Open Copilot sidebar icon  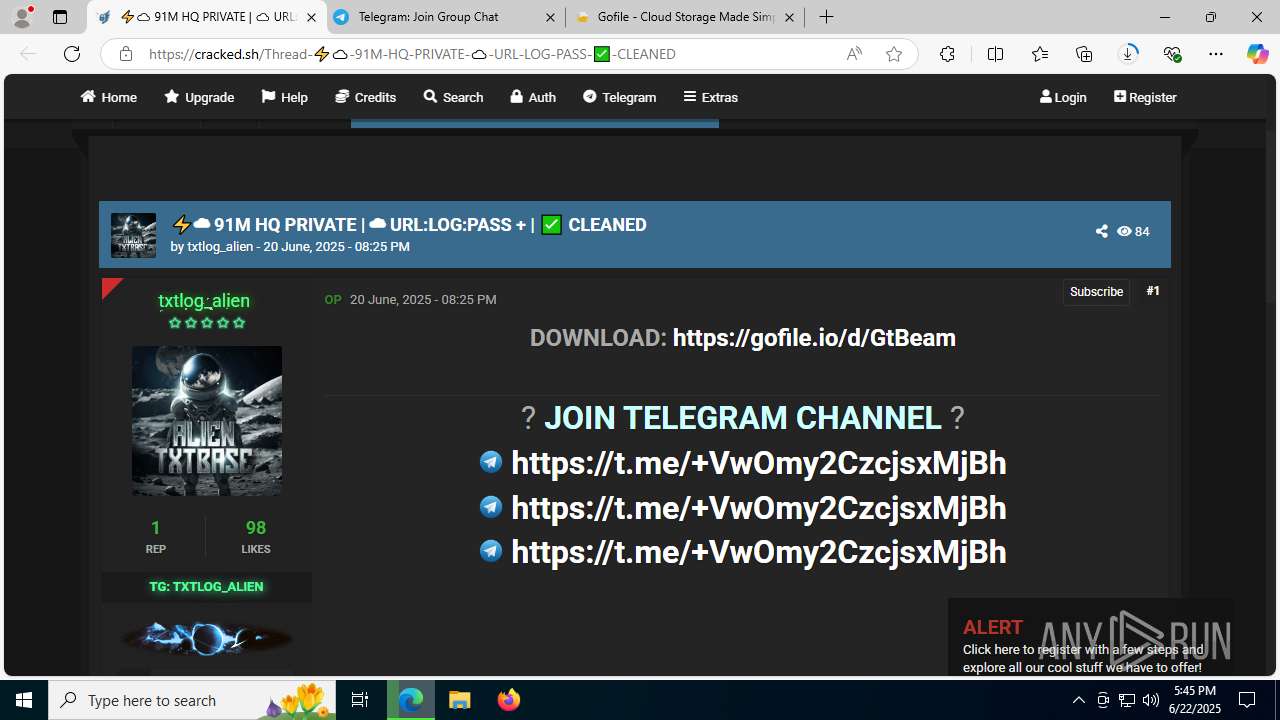[1257, 54]
